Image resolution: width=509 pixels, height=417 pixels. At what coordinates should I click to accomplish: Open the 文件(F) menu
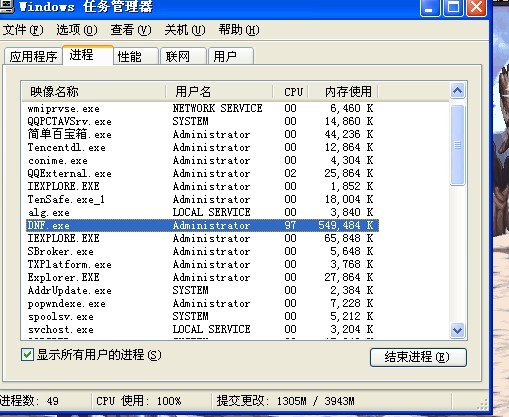[23, 30]
